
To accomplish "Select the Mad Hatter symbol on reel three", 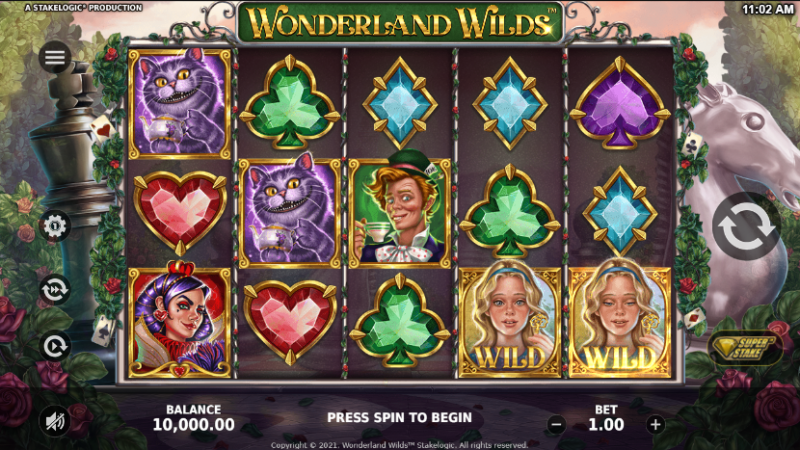I will [x=400, y=211].
